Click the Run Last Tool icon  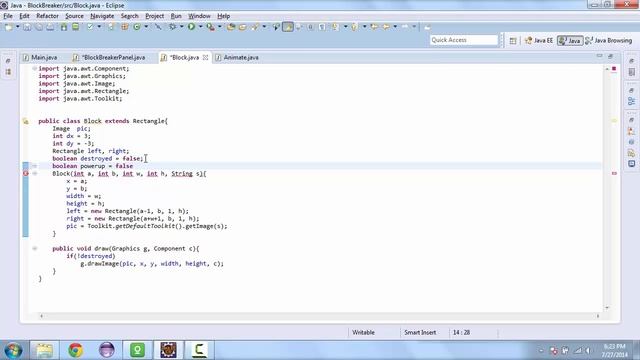tap(211, 27)
